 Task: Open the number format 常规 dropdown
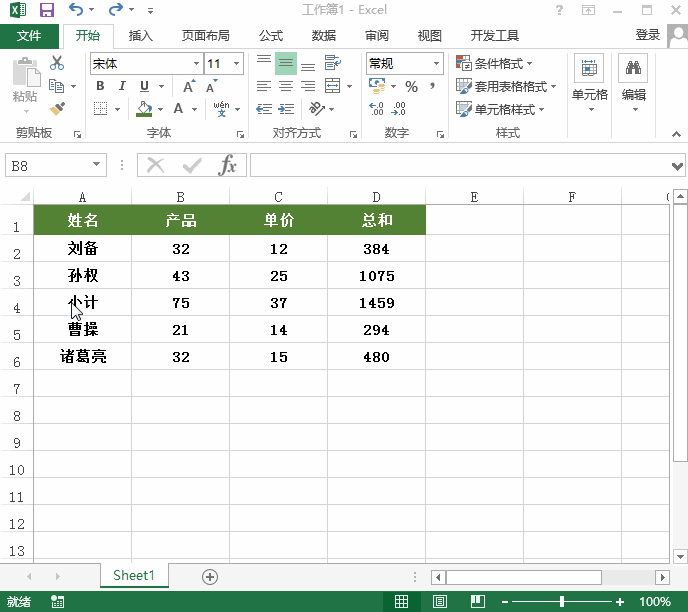coord(436,64)
